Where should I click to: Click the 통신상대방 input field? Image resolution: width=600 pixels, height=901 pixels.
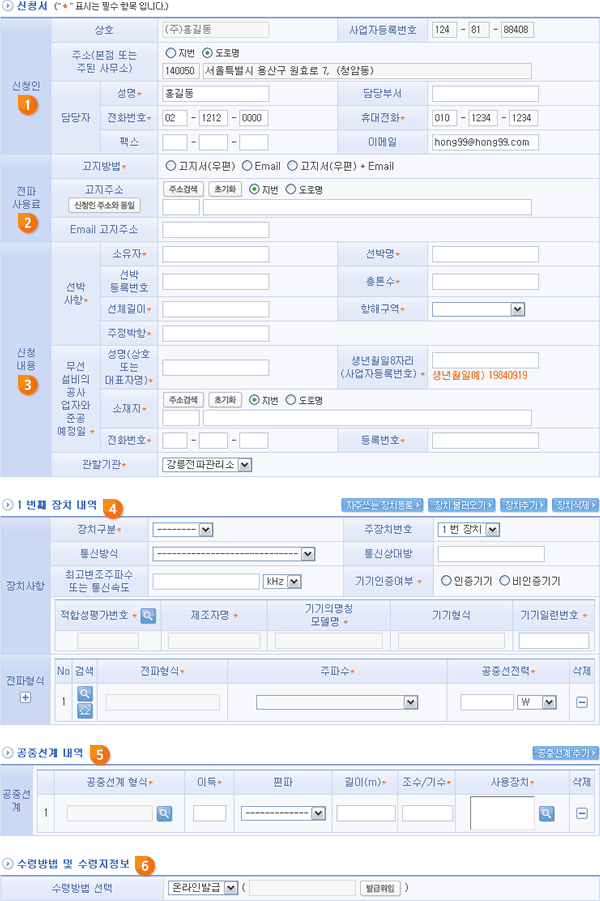click(x=491, y=554)
